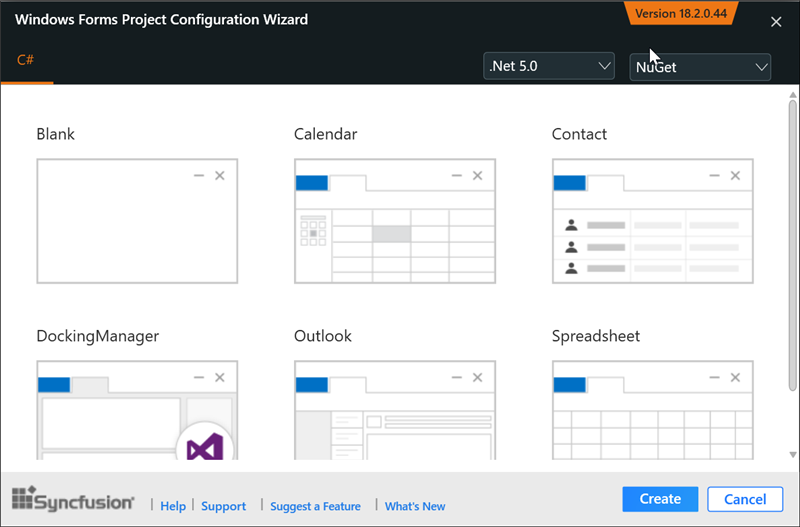The image size is (800, 527).
Task: Open the .Net 5.0 framework dropdown
Action: (x=549, y=66)
